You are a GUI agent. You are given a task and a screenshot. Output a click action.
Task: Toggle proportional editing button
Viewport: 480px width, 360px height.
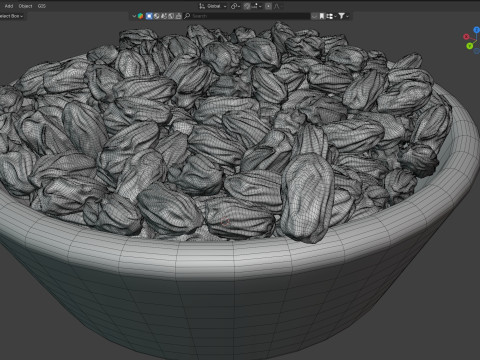268,6
